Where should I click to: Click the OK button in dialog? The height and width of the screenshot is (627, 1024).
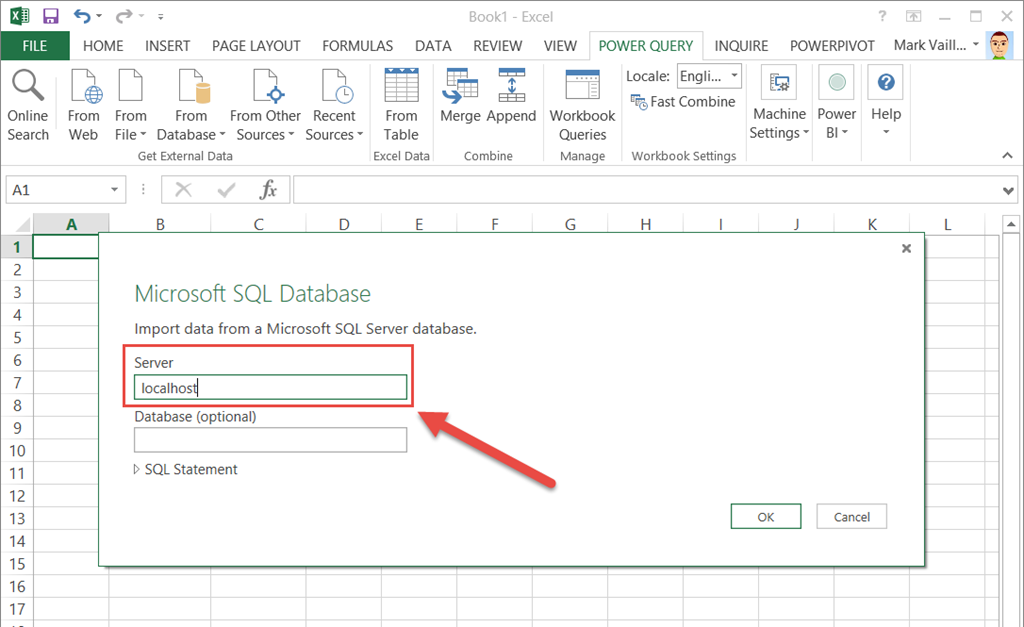766,517
